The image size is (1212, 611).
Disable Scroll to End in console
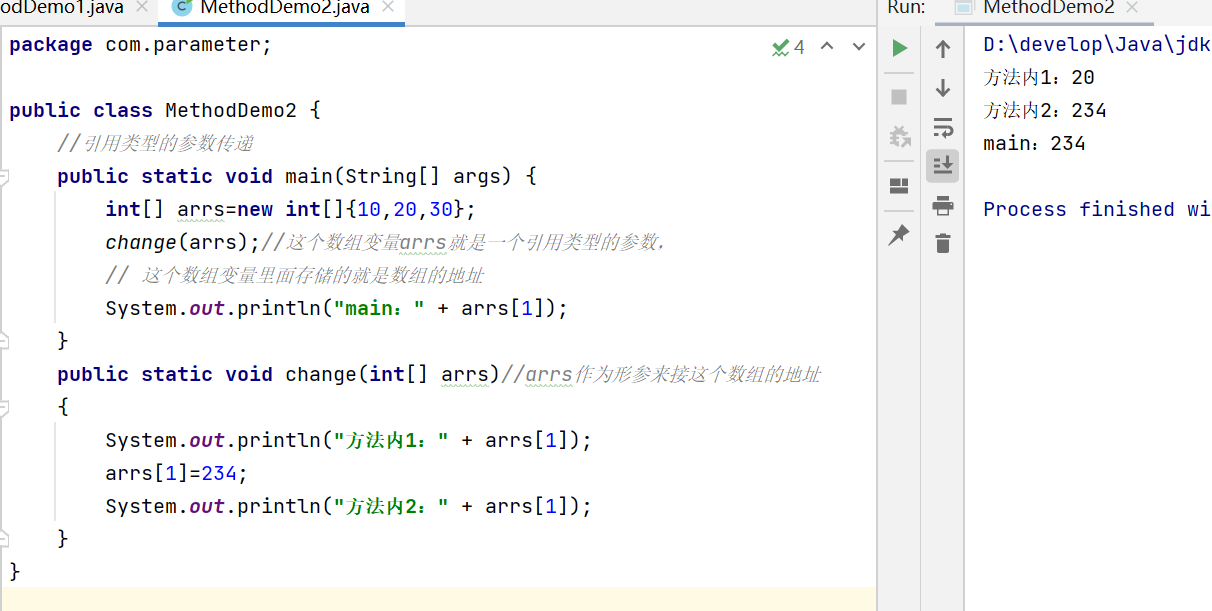942,166
